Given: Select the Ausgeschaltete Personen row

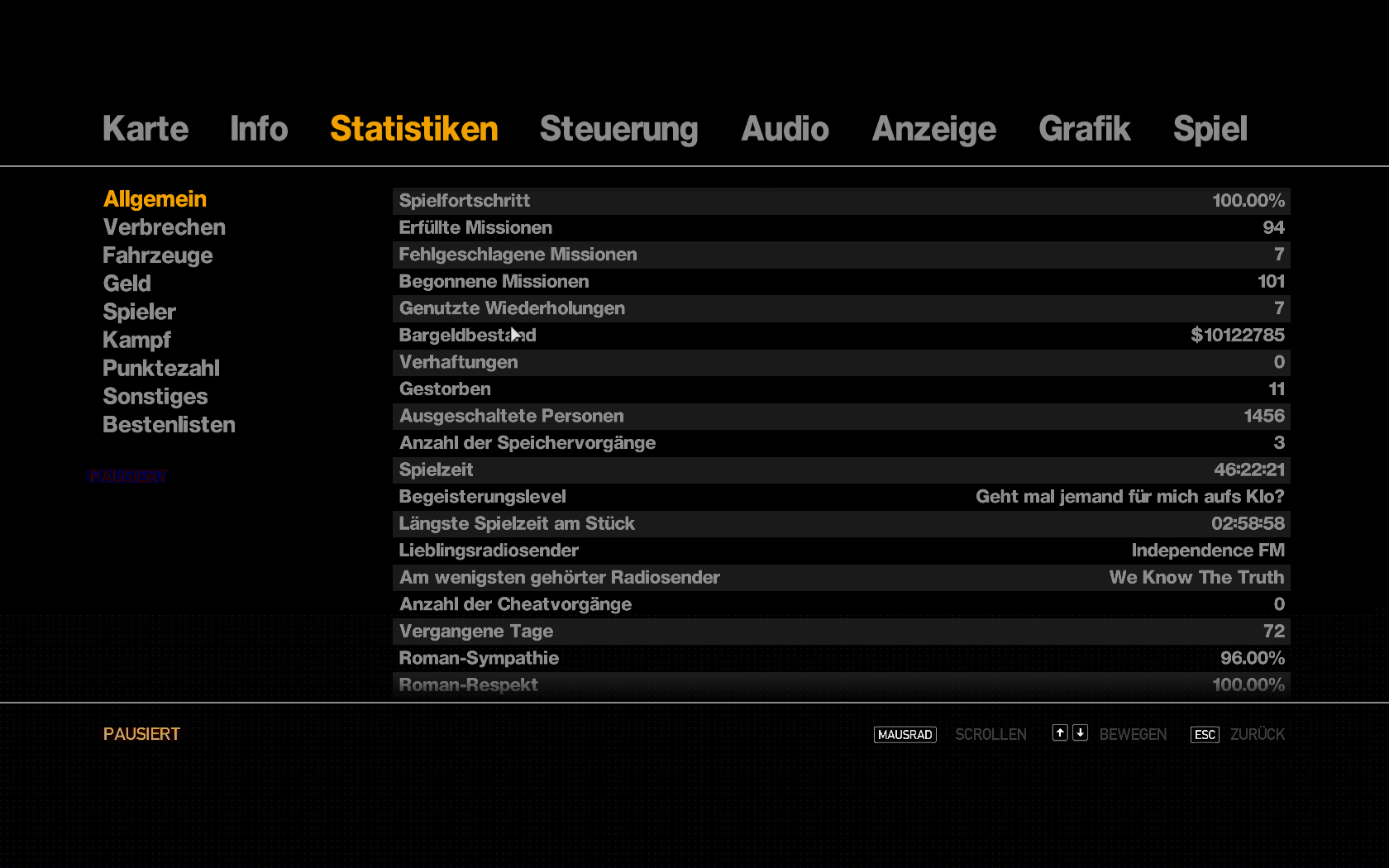Looking at the screenshot, I should pos(842,416).
